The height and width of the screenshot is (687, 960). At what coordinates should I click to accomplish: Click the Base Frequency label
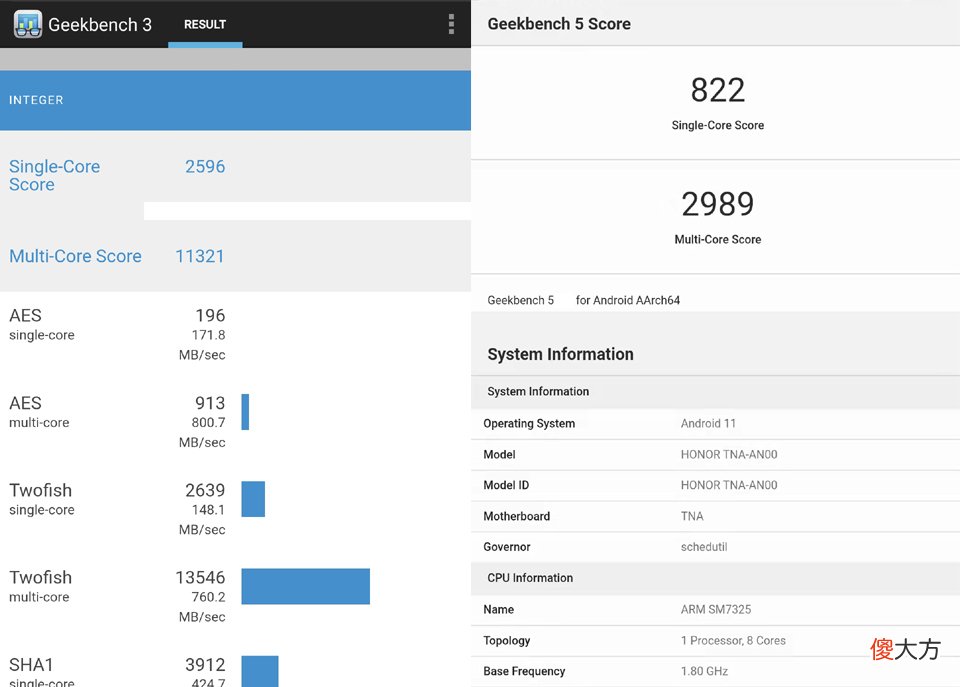pos(524,671)
